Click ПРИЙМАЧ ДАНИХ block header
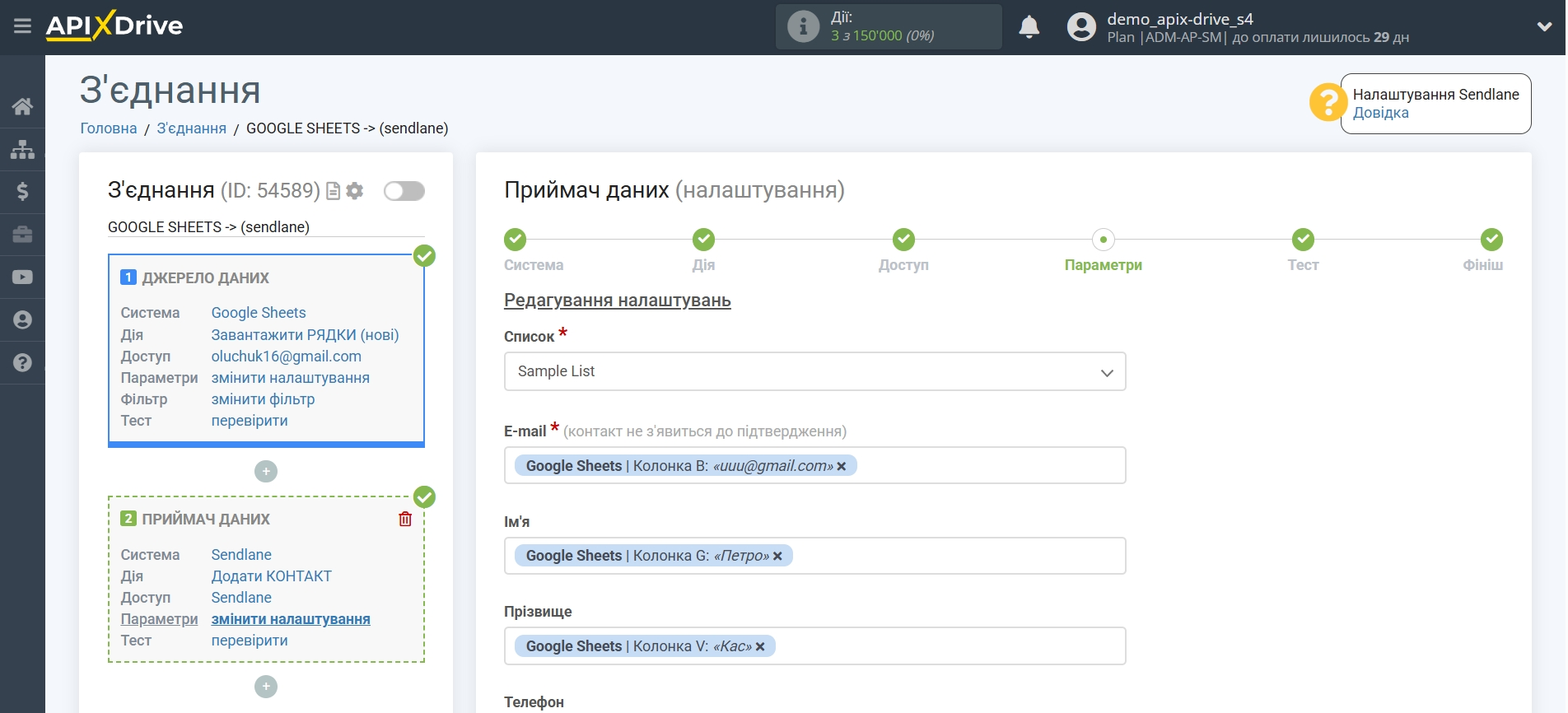1568x713 pixels. point(206,520)
